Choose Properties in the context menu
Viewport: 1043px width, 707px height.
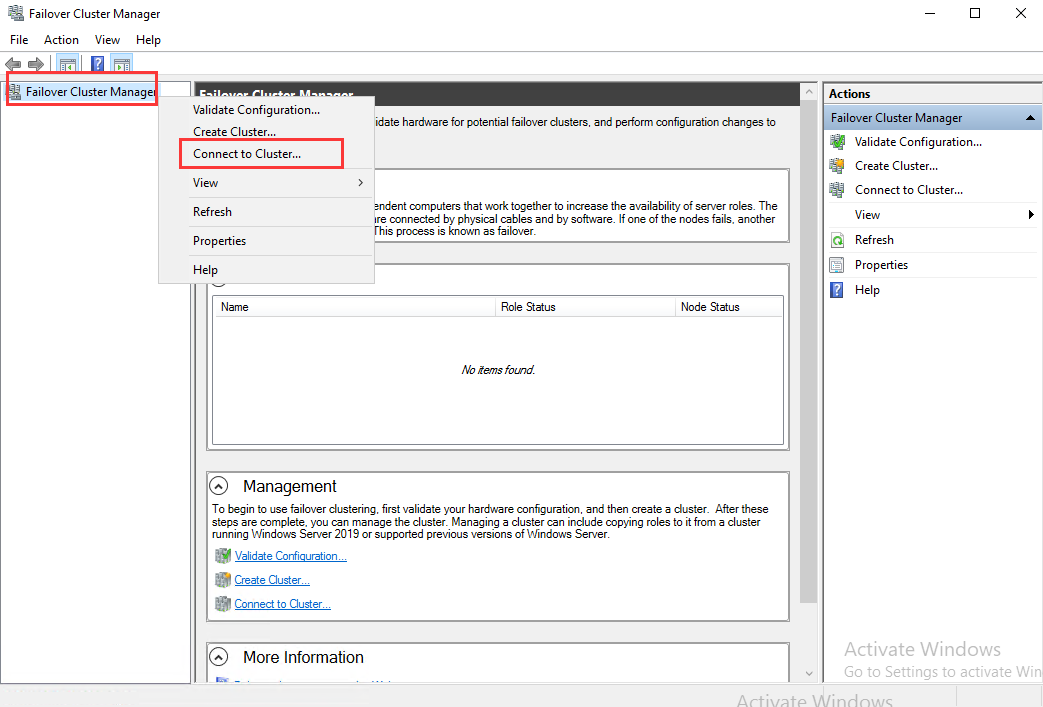pos(266,241)
